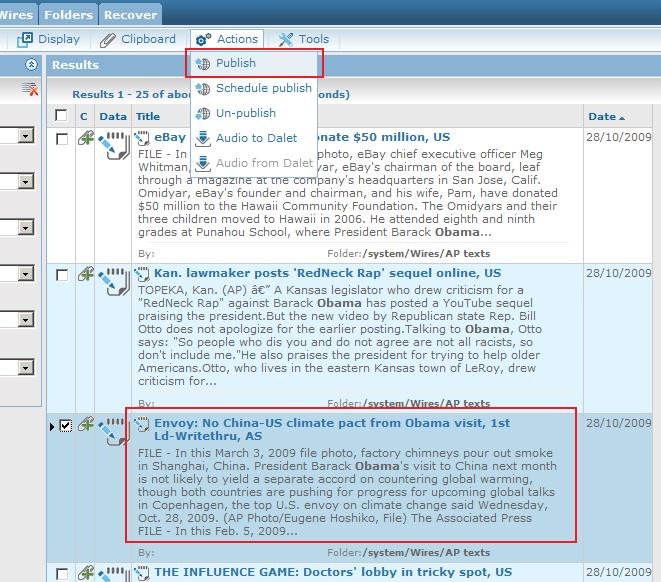Open the Kan. lawmaker 'RedNeck Rap' story link
The image size is (661, 582).
pyautogui.click(x=328, y=273)
